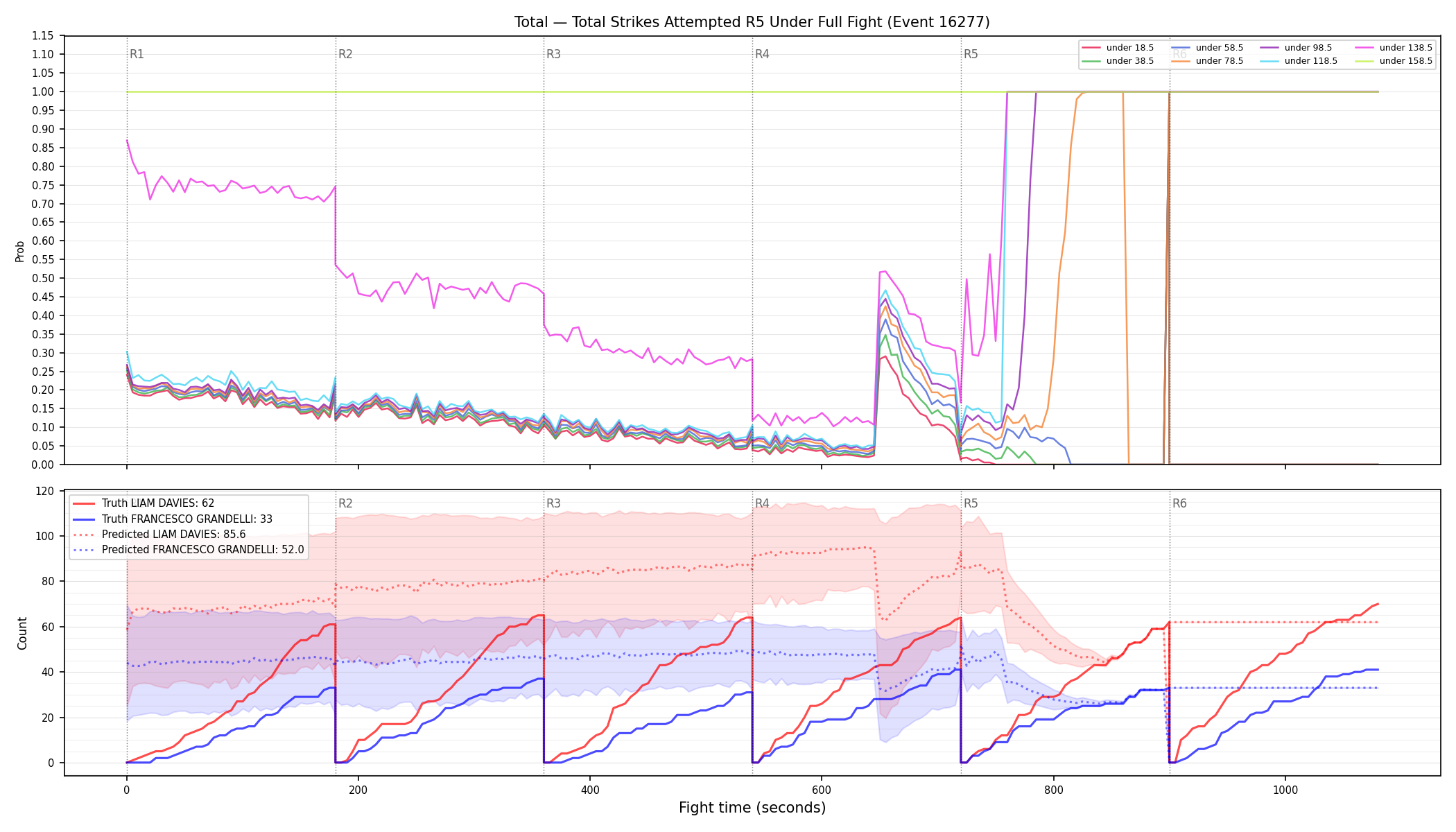Screen dimensions: 1456x832
Task: Click the R2 round marker in count chart
Action: [x=345, y=503]
